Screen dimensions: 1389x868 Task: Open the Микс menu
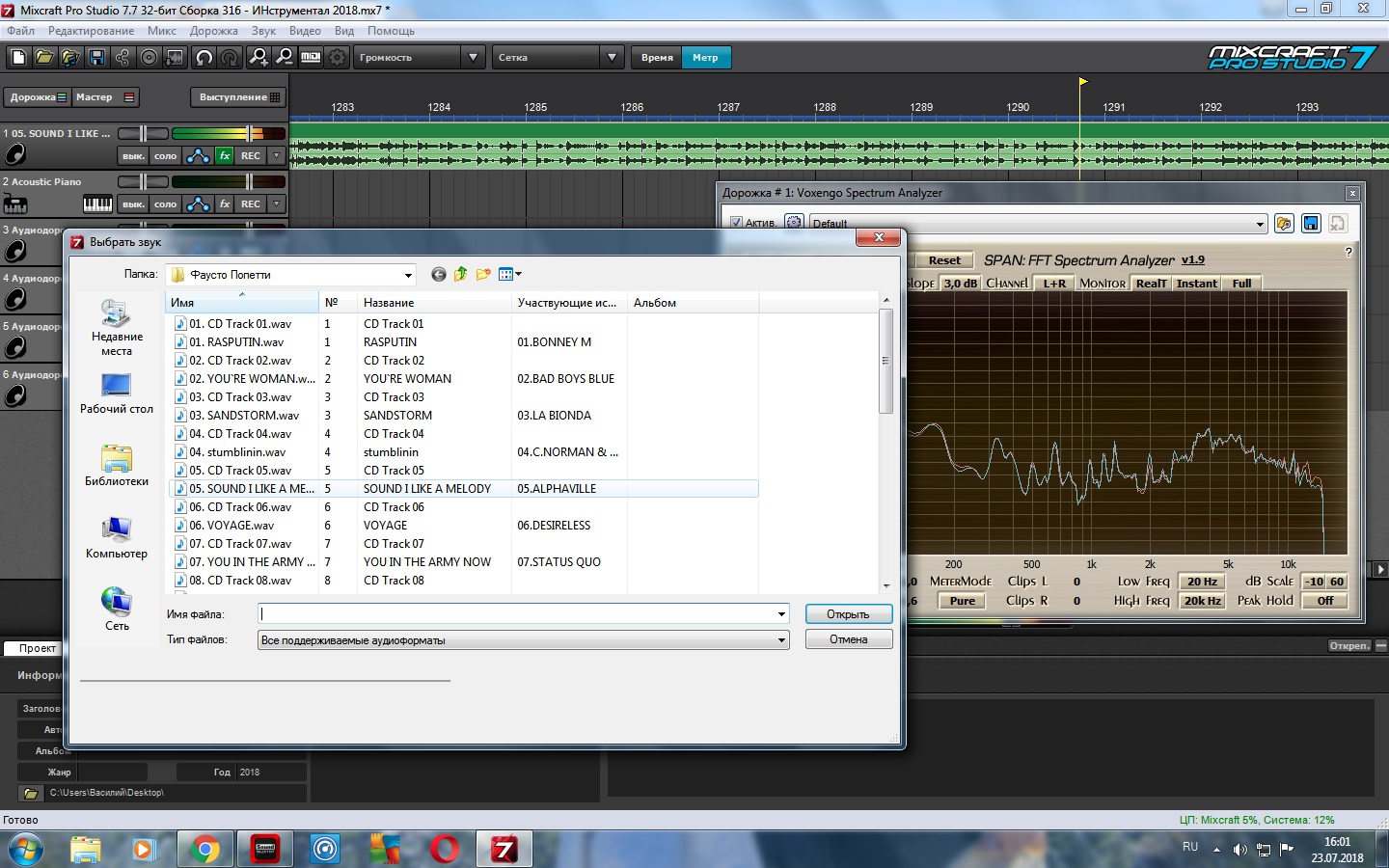[162, 31]
